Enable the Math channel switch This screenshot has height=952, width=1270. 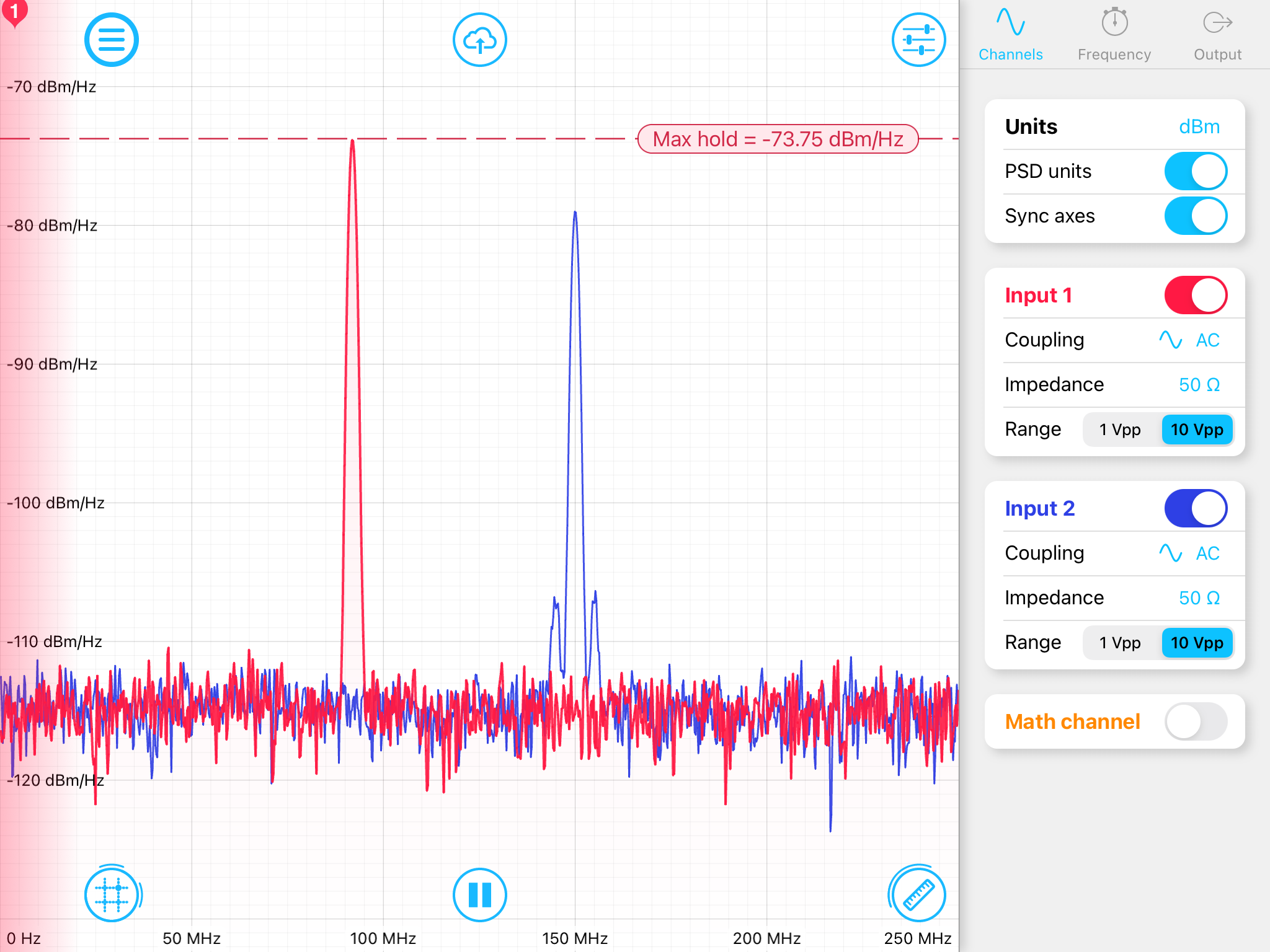click(1195, 721)
